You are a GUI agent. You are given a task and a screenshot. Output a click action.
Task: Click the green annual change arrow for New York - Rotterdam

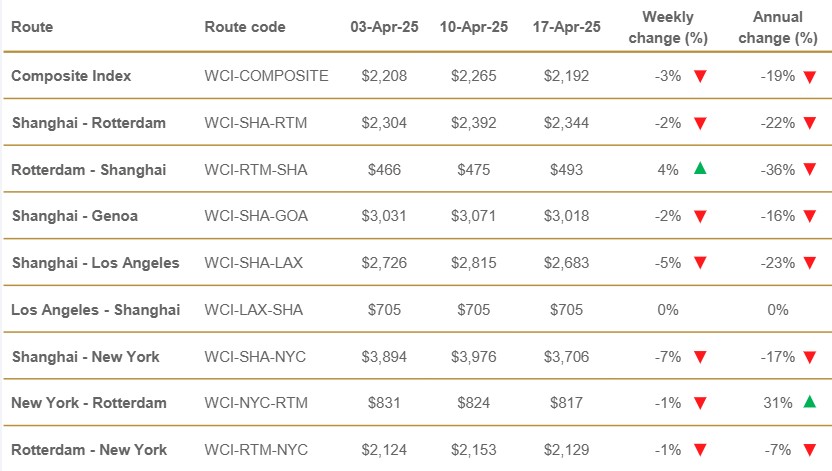click(x=808, y=402)
